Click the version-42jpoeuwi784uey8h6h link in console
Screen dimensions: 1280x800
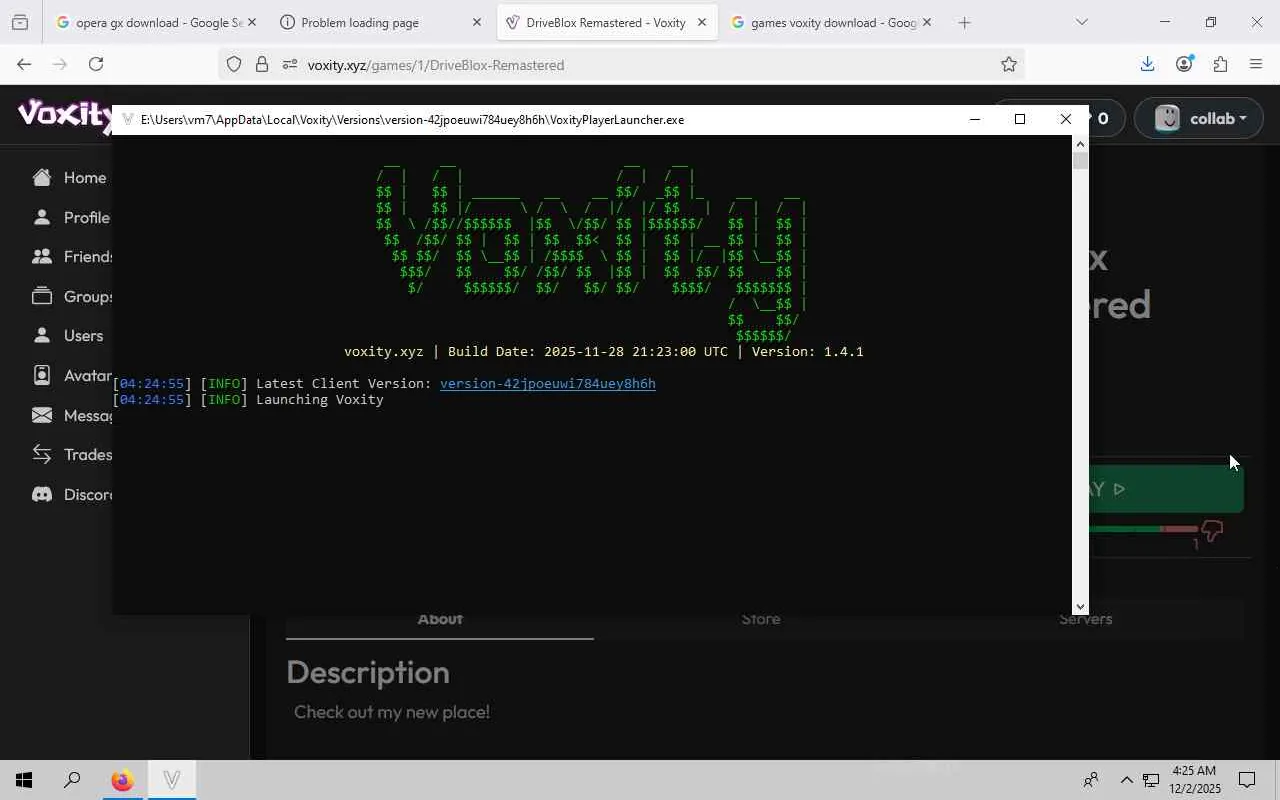click(548, 384)
